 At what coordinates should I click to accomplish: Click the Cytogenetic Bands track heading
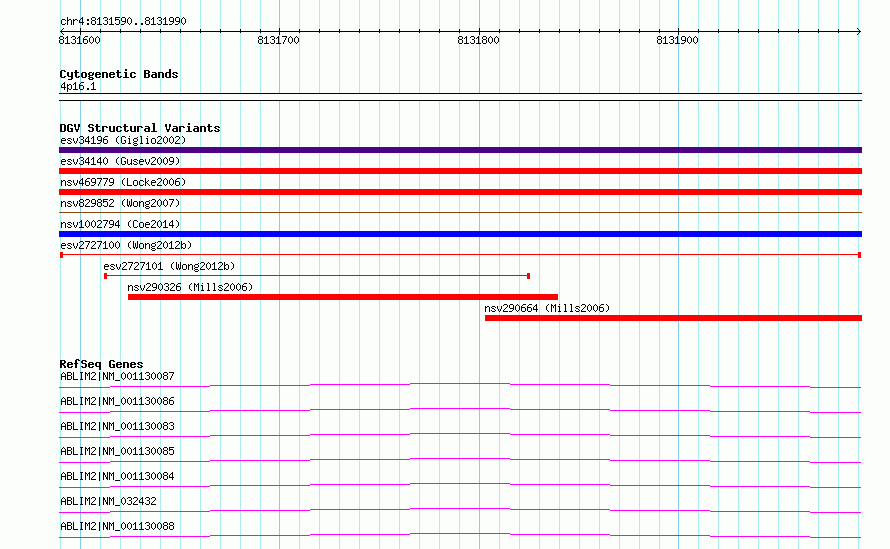[x=119, y=74]
